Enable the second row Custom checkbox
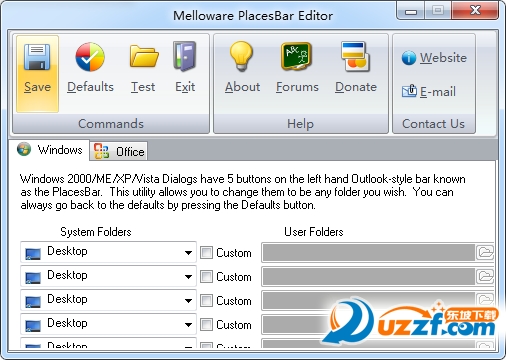The width and height of the screenshot is (506, 360). pos(206,277)
